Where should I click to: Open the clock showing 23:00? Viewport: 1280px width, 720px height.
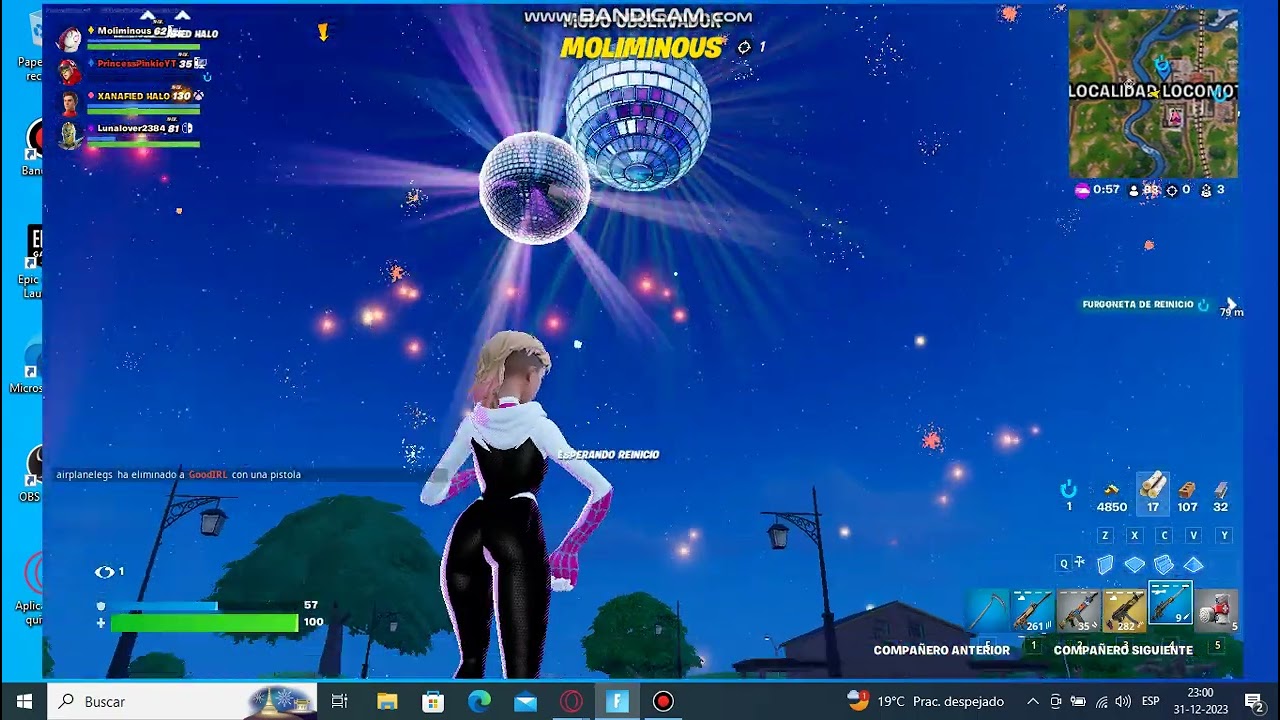click(1200, 702)
